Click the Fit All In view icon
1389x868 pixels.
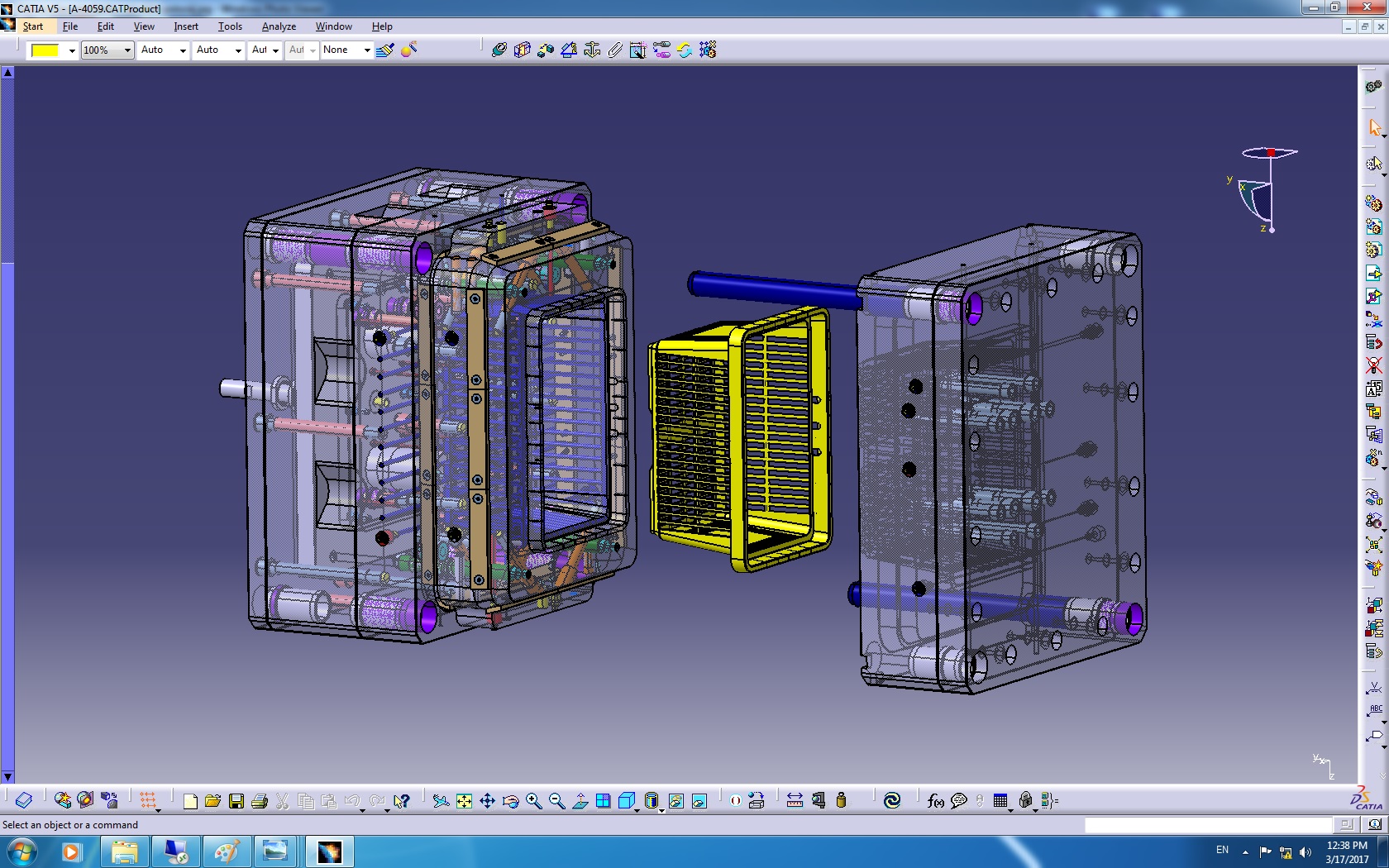click(464, 800)
